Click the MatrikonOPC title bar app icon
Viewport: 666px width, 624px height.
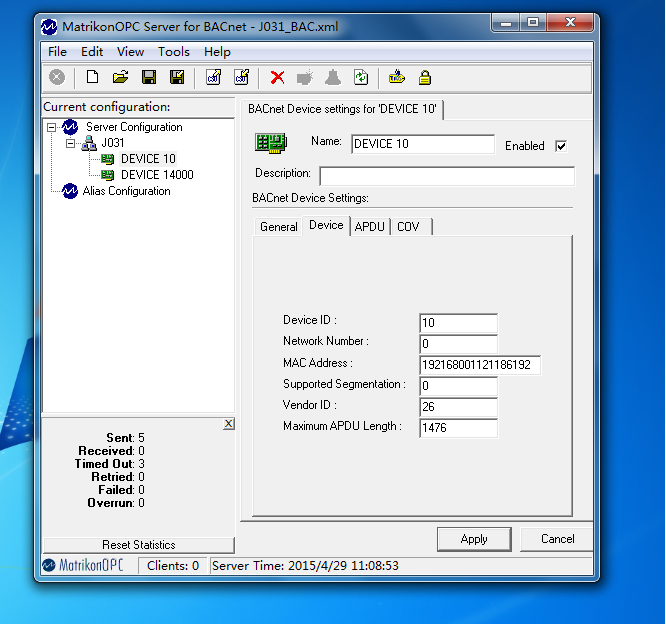point(49,27)
